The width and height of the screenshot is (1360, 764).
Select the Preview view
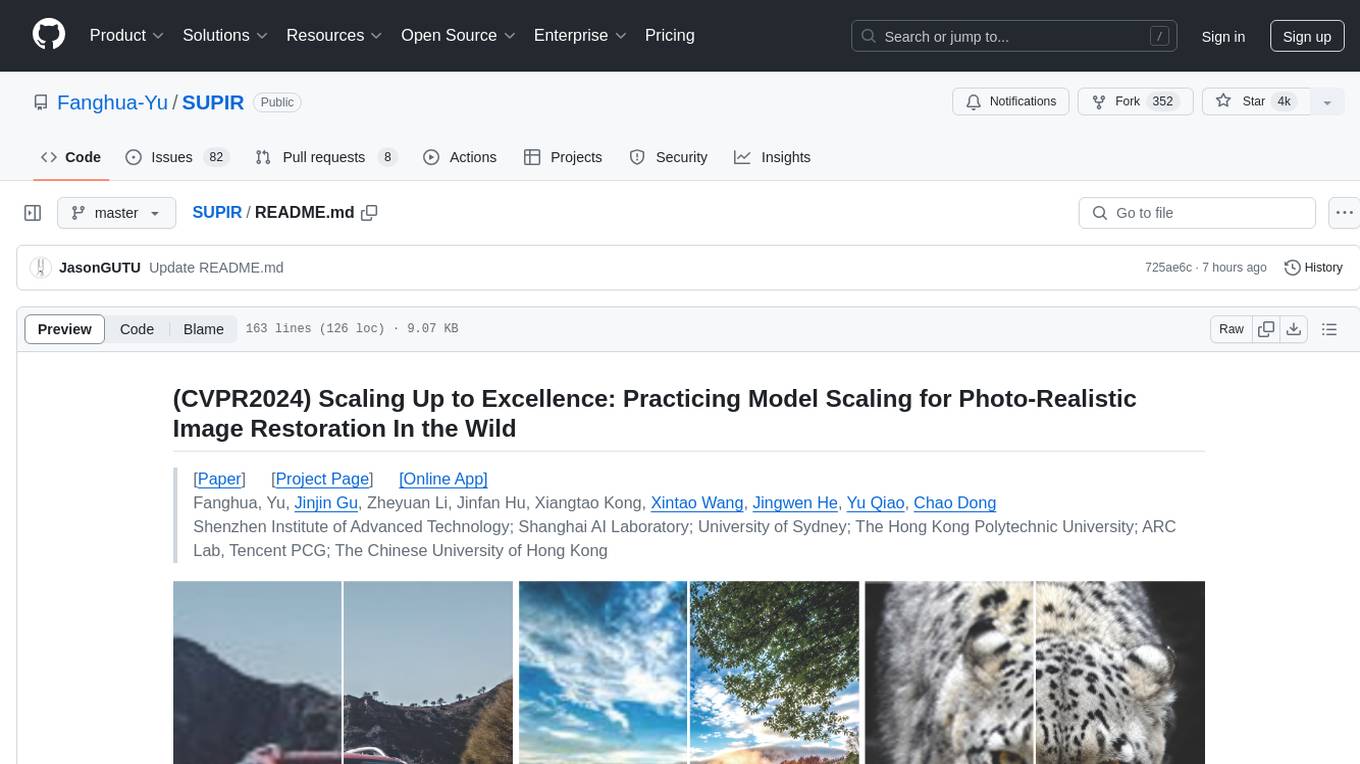click(65, 329)
